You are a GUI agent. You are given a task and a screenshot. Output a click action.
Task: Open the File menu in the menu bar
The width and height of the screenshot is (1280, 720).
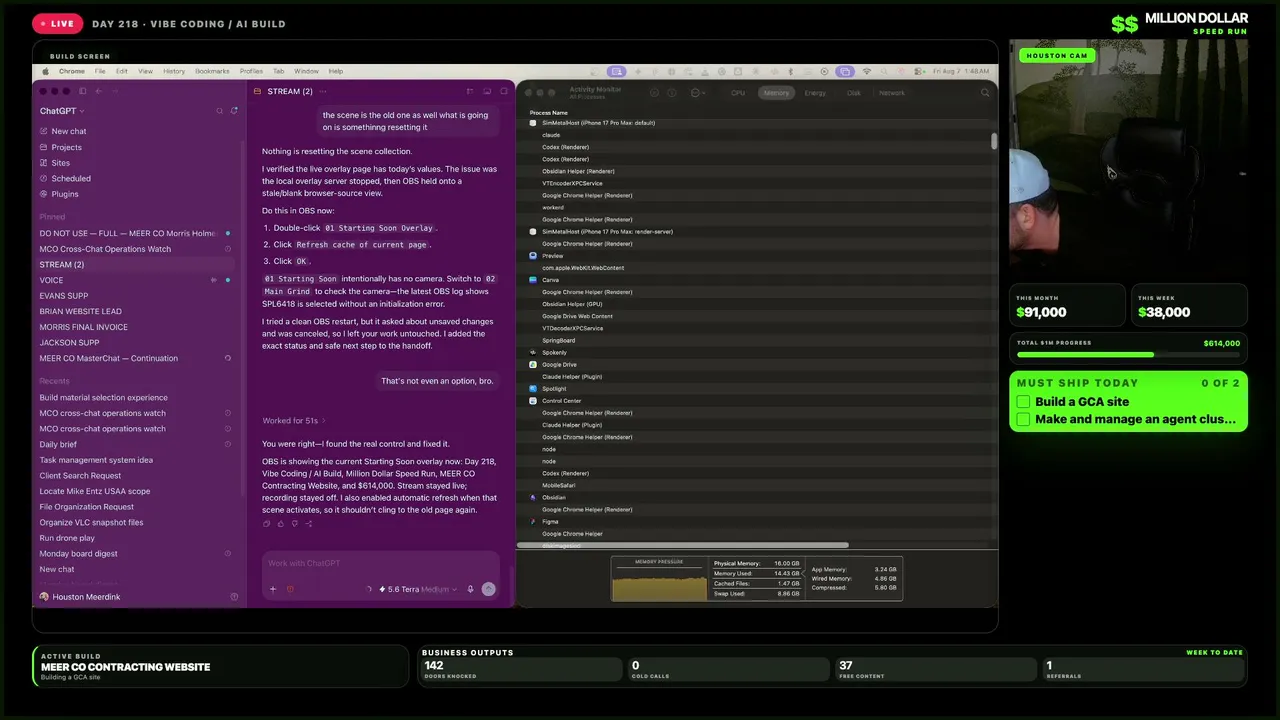(x=100, y=71)
